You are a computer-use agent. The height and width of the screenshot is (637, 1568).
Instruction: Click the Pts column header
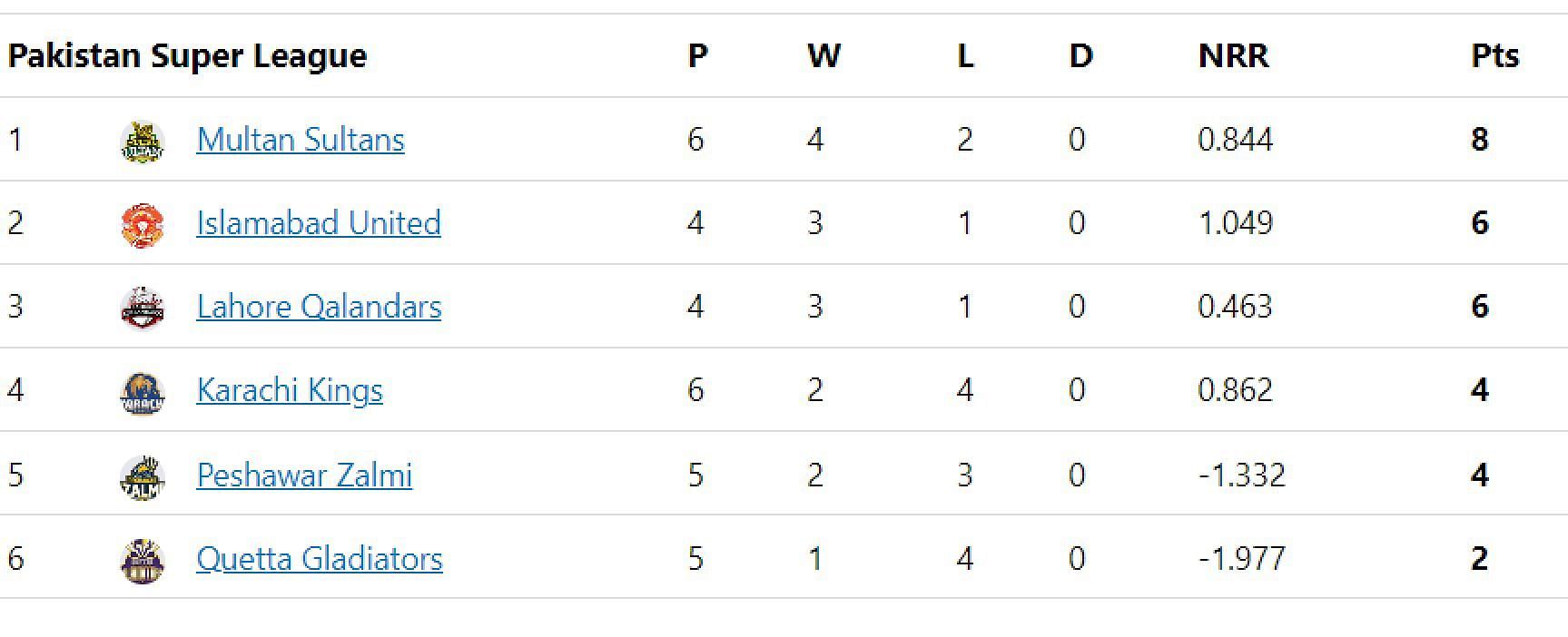[1494, 56]
